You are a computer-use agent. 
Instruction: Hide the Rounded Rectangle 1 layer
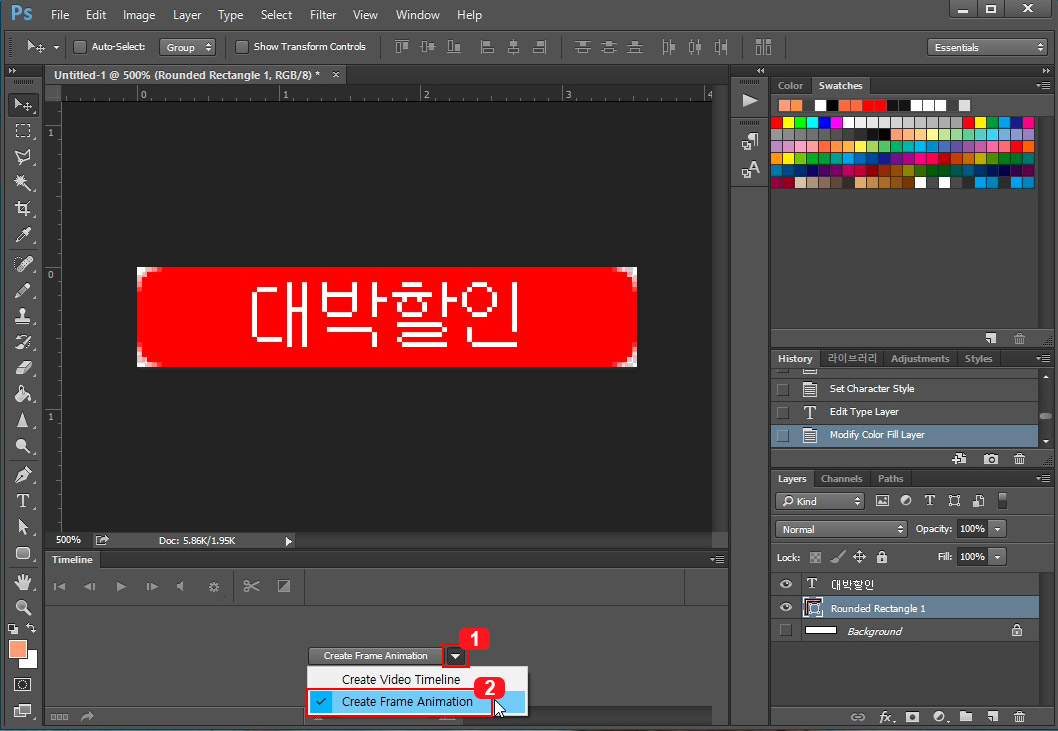pos(786,607)
